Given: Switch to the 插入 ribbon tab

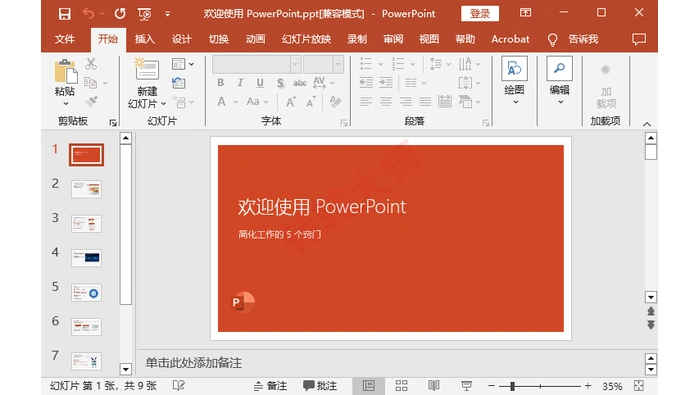Looking at the screenshot, I should click(x=145, y=39).
